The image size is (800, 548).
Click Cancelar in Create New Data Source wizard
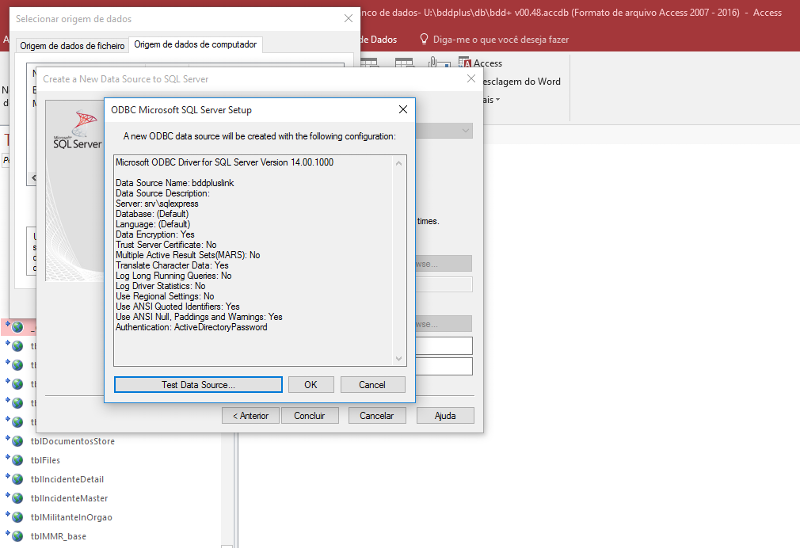pos(377,415)
